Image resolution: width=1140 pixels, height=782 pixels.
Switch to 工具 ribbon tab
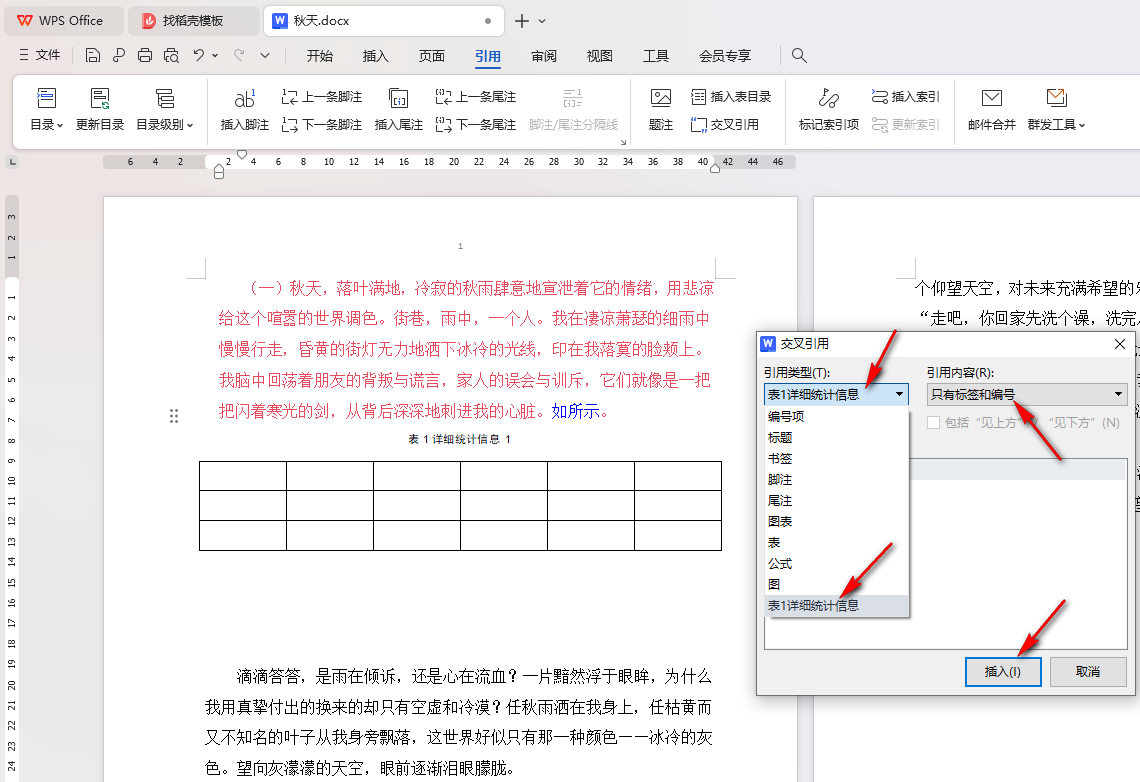pyautogui.click(x=655, y=56)
